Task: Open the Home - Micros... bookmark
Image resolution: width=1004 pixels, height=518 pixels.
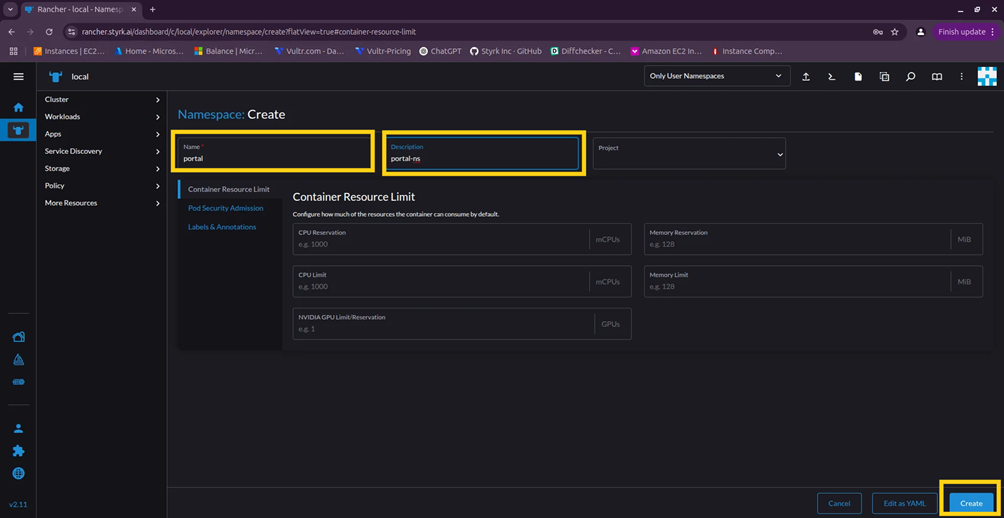Action: [149, 51]
